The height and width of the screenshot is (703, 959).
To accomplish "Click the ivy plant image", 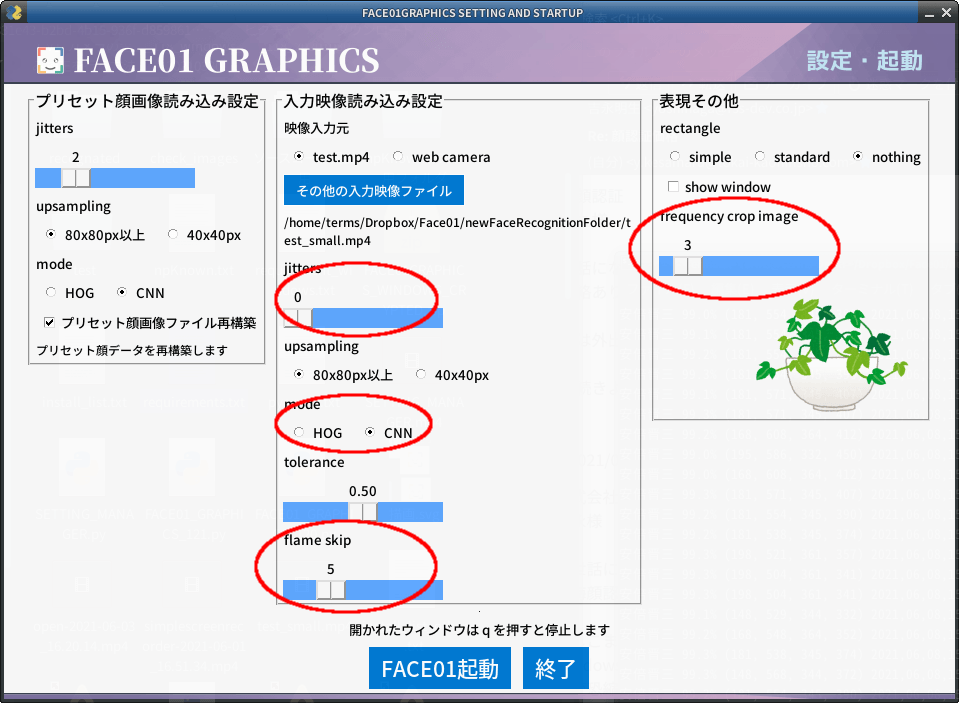I will (832, 355).
